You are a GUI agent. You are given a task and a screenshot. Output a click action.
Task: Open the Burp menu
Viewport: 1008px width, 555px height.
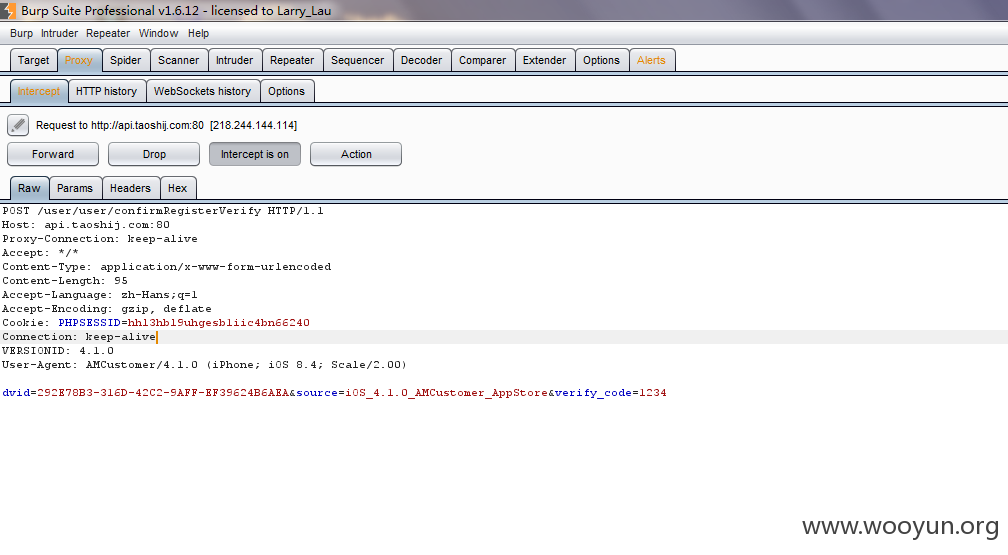tap(21, 33)
